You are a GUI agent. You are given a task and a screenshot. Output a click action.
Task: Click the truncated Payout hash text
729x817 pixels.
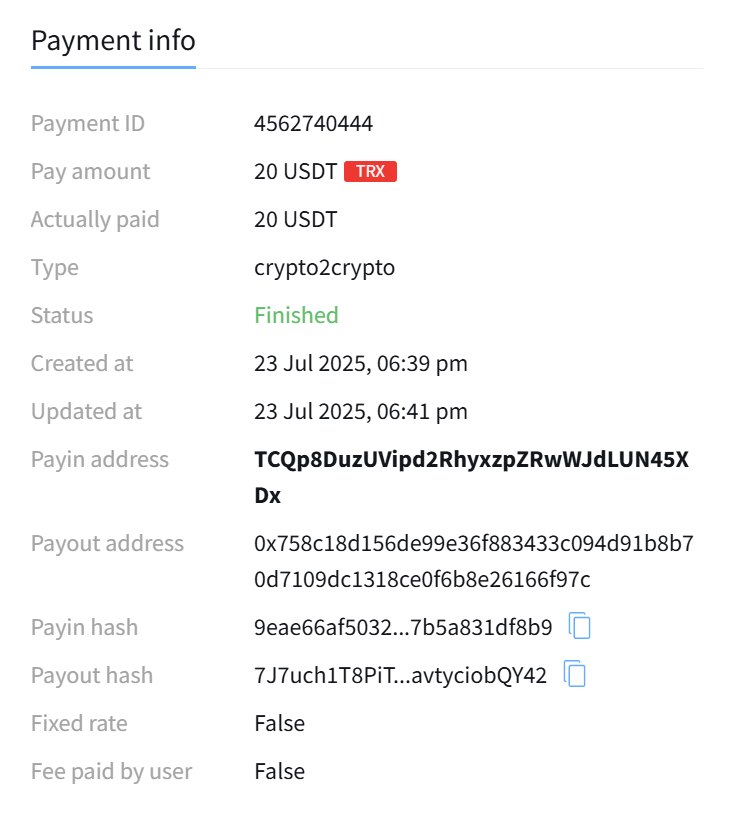(x=400, y=675)
